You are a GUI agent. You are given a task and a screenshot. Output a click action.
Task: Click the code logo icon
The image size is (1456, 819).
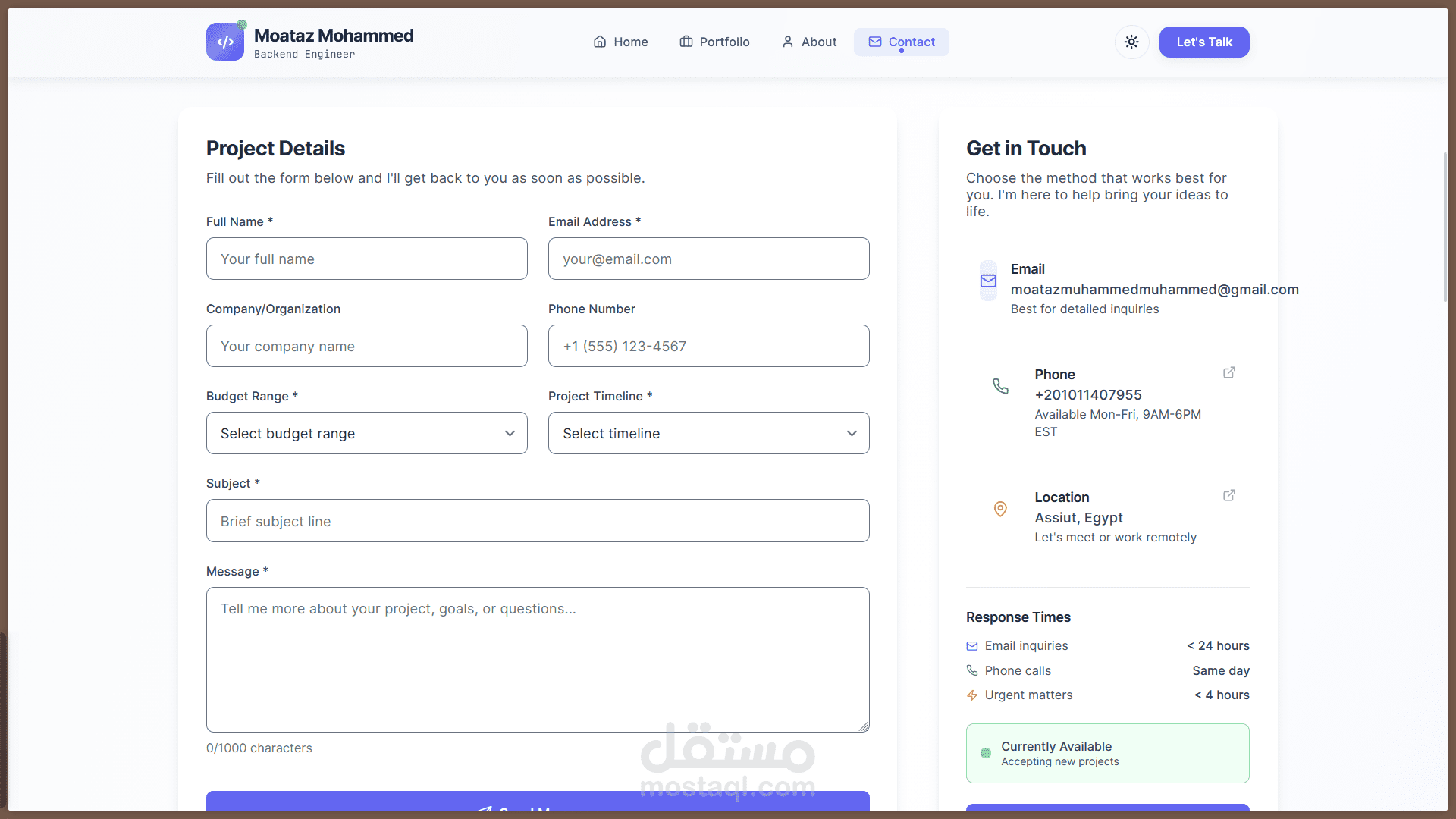[x=225, y=42]
